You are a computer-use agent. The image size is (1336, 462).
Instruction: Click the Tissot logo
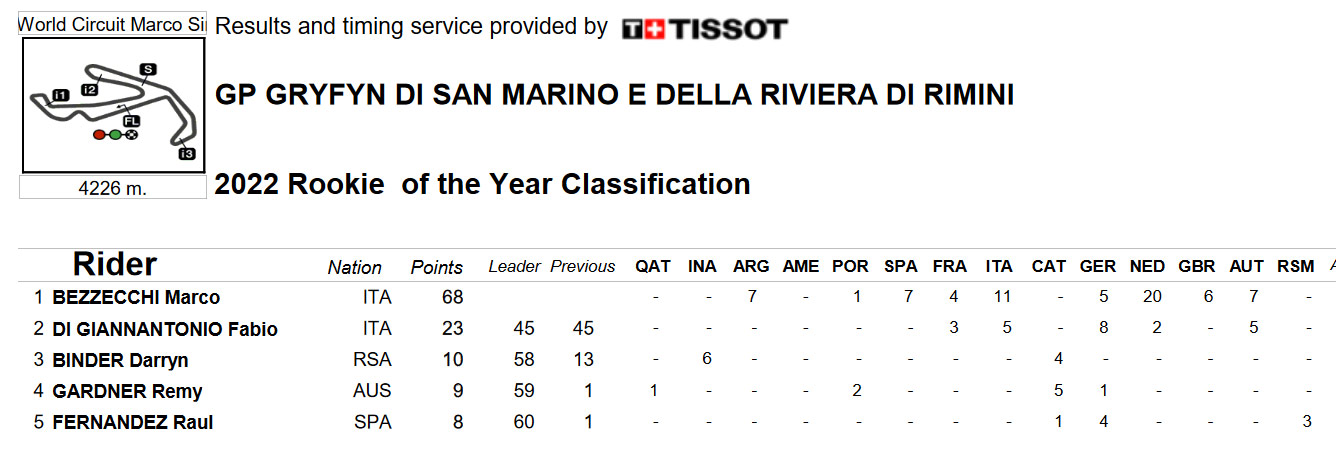(x=704, y=29)
